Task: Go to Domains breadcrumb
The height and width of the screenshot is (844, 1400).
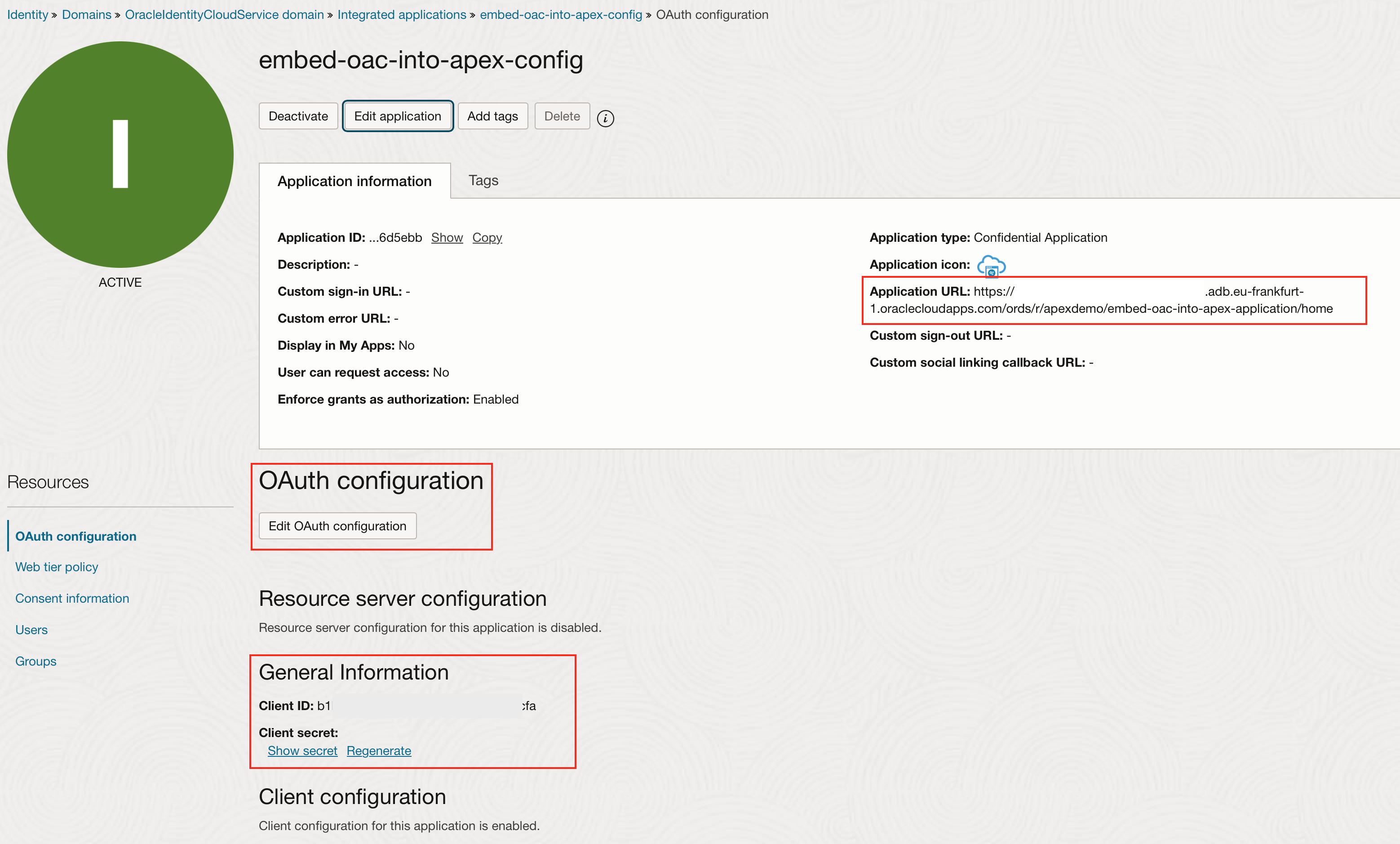Action: pyautogui.click(x=86, y=15)
